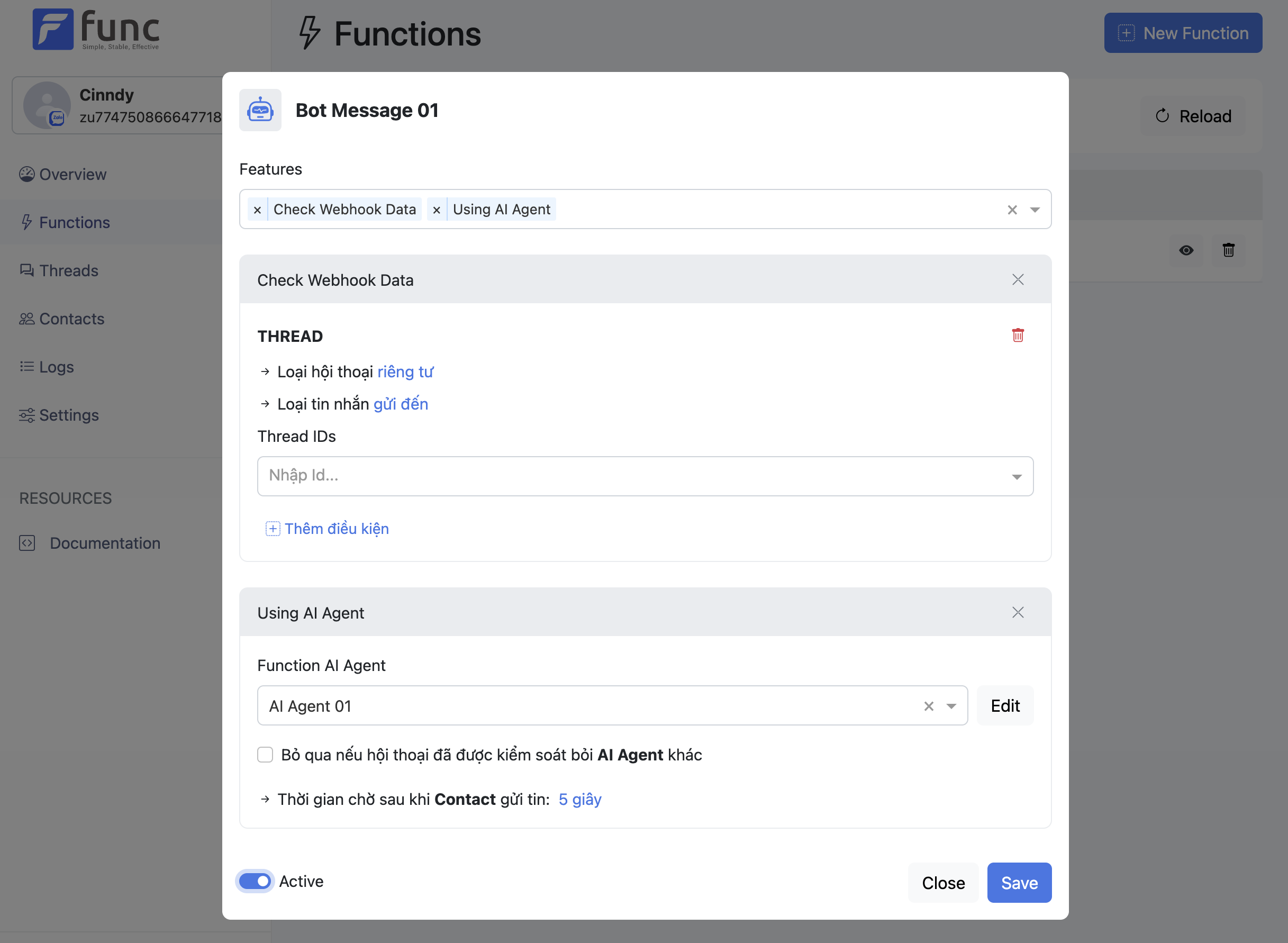Screen dimensions: 1288x943
Task: Close the Using AI Agent panel
Action: coord(1018,612)
